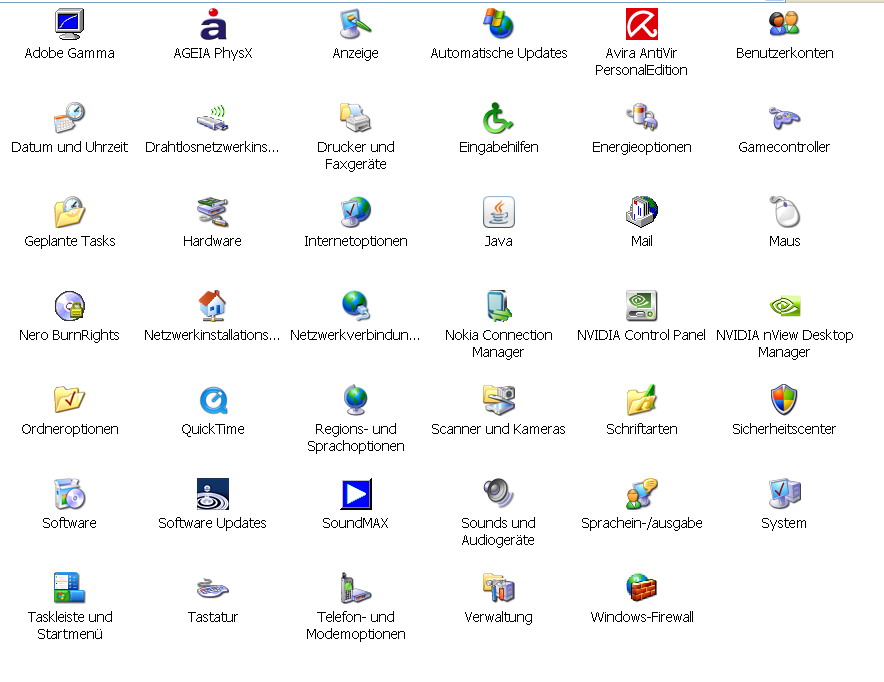Select the red Avira AntiVir PersonalEdition icon

pos(642,24)
